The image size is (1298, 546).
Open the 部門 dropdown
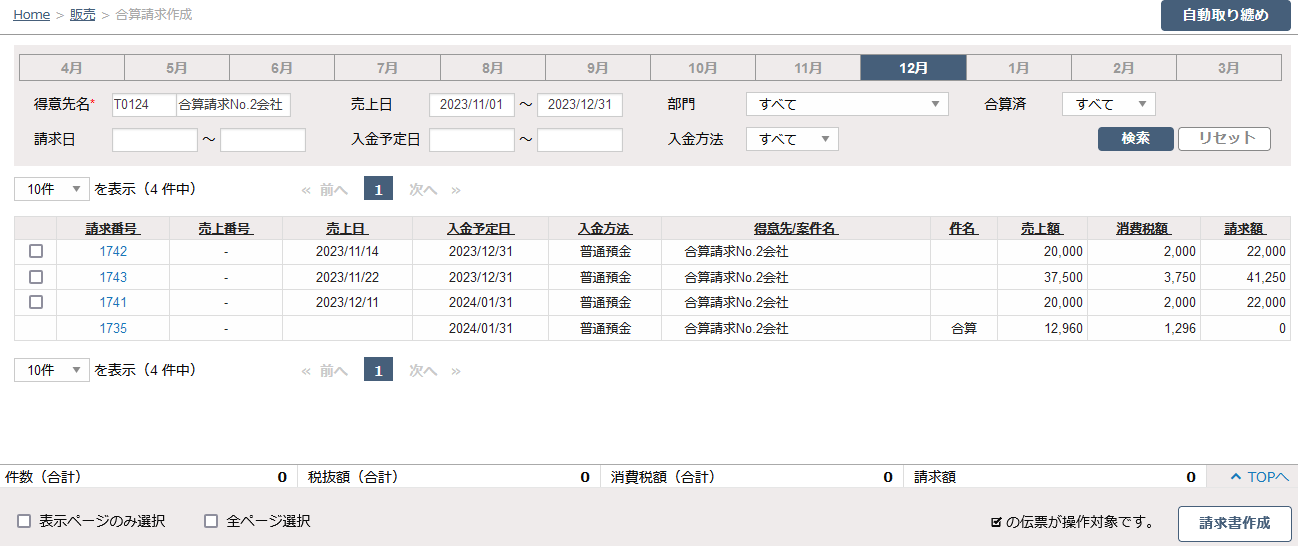click(x=847, y=105)
